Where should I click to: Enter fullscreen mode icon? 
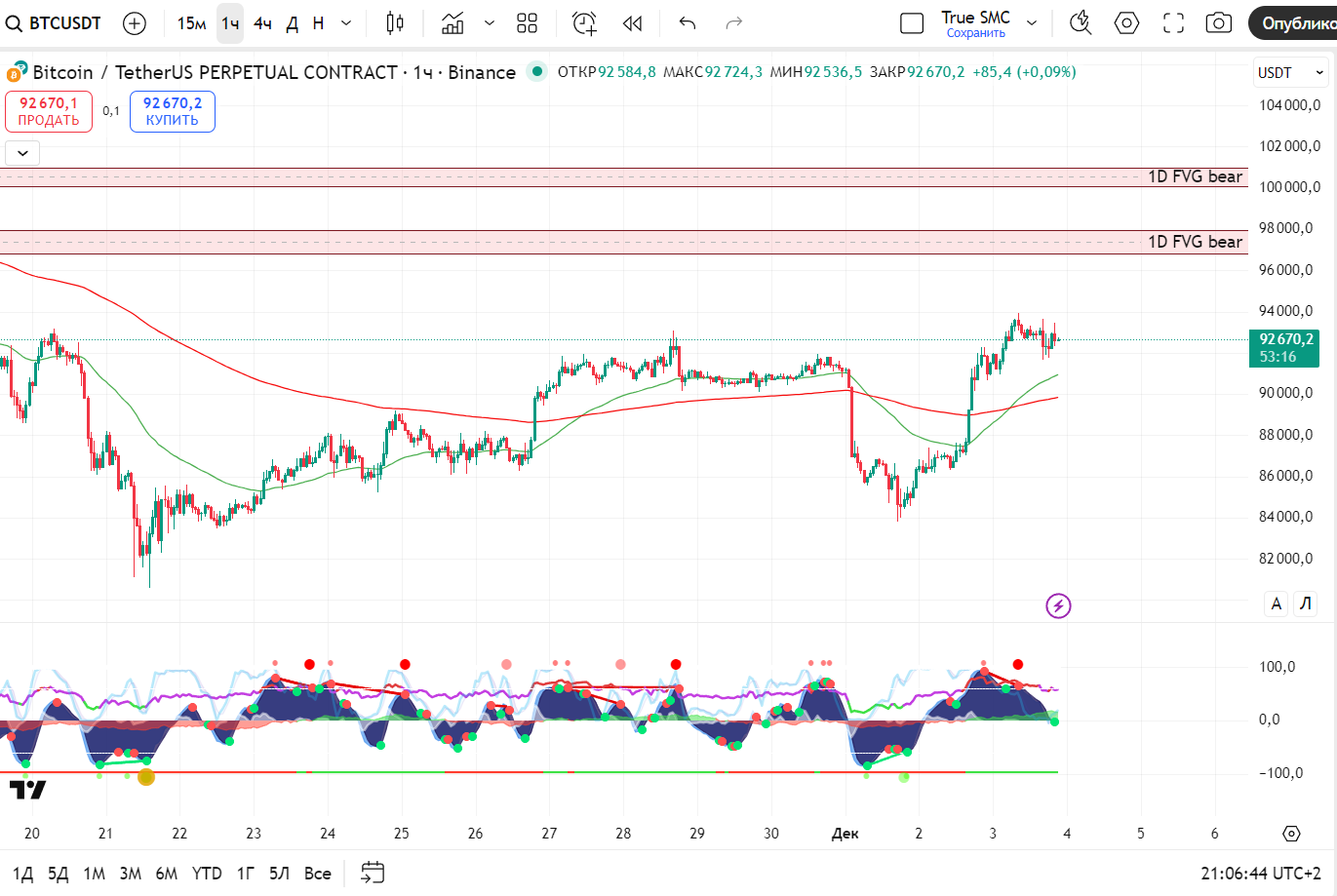click(x=1173, y=22)
